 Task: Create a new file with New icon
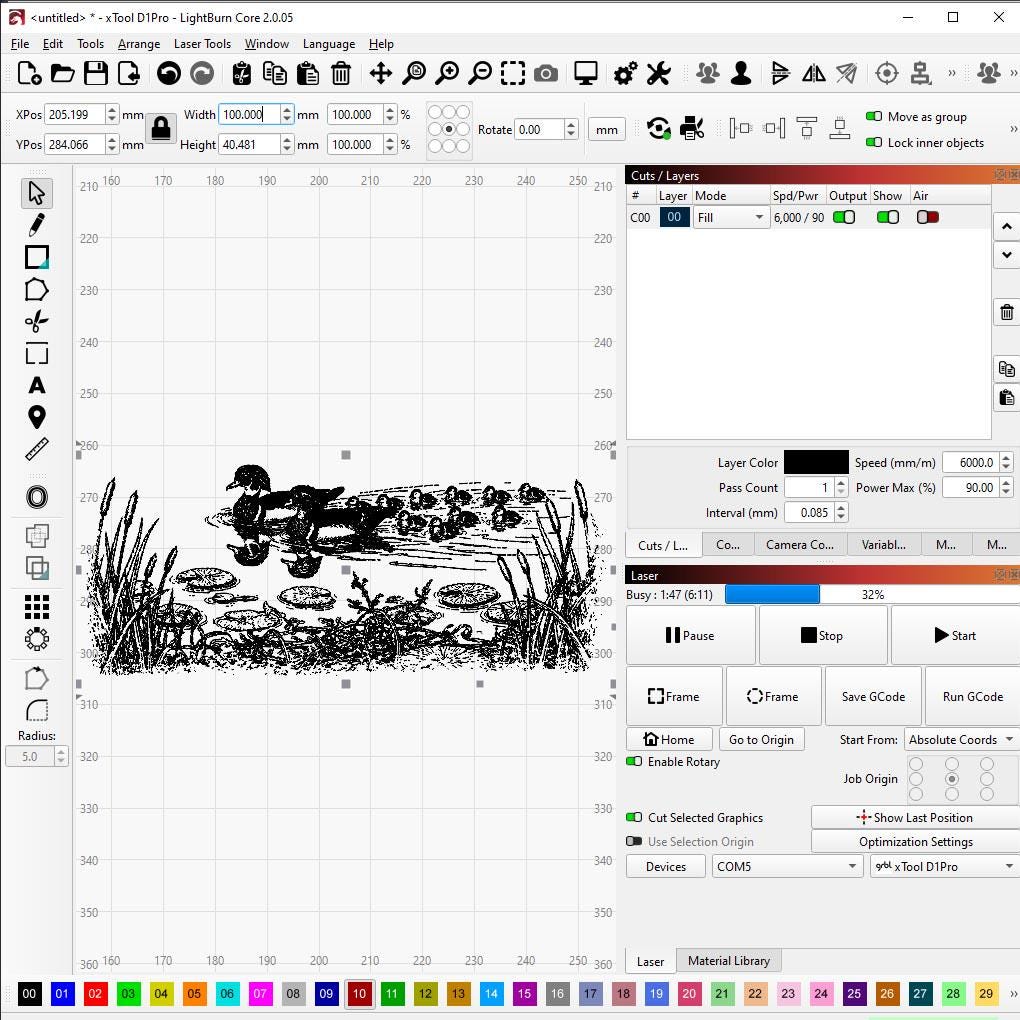(x=29, y=74)
